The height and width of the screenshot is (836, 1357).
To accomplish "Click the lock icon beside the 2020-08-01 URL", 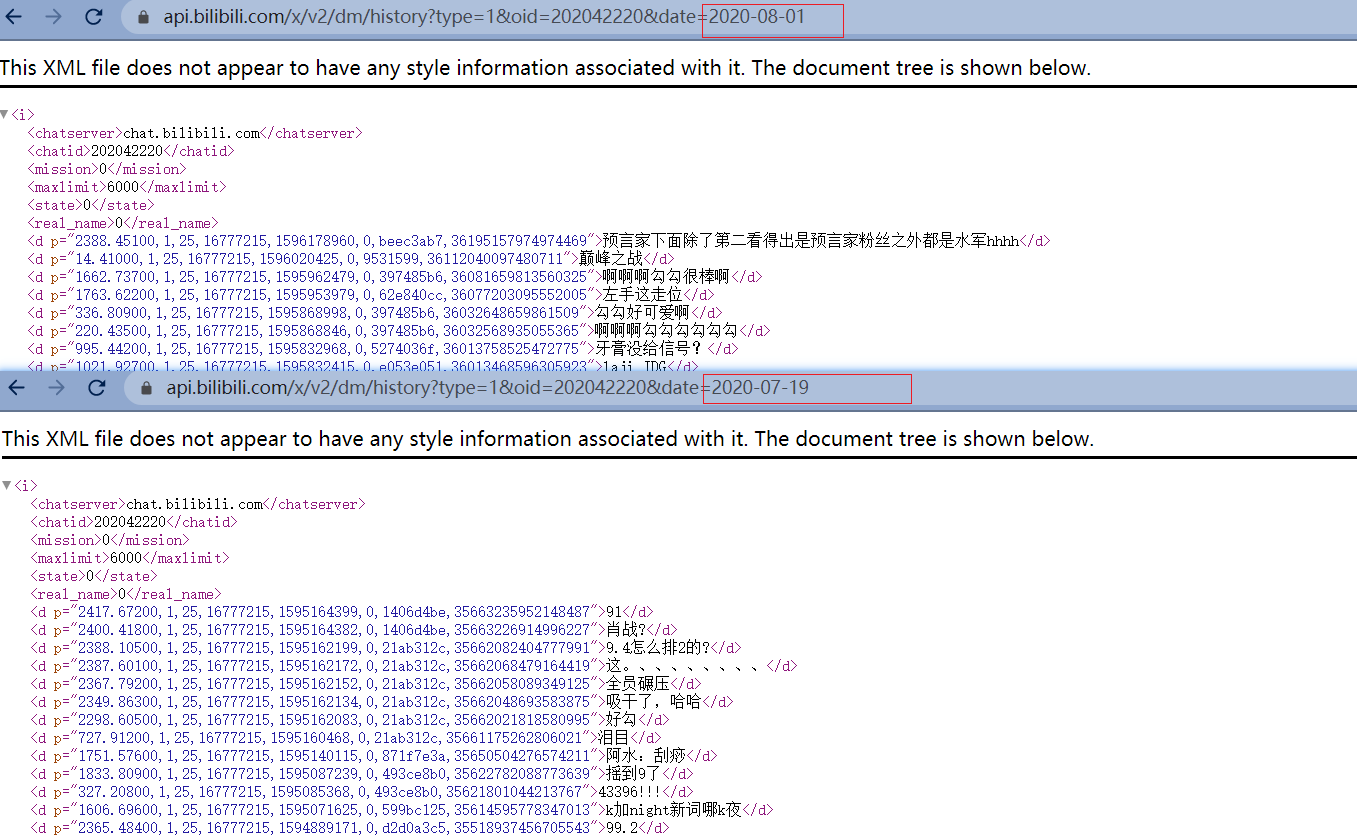I will tap(143, 17).
